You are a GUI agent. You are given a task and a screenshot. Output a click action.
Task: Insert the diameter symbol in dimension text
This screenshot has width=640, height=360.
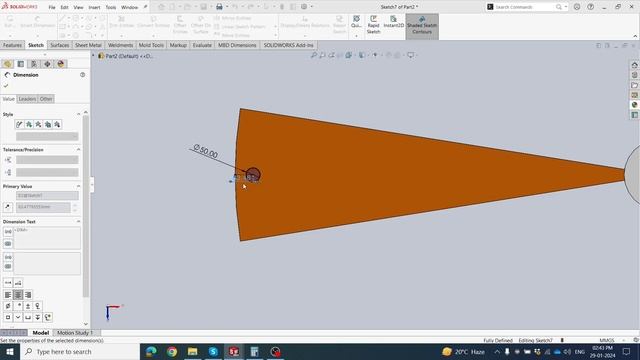tap(8, 306)
